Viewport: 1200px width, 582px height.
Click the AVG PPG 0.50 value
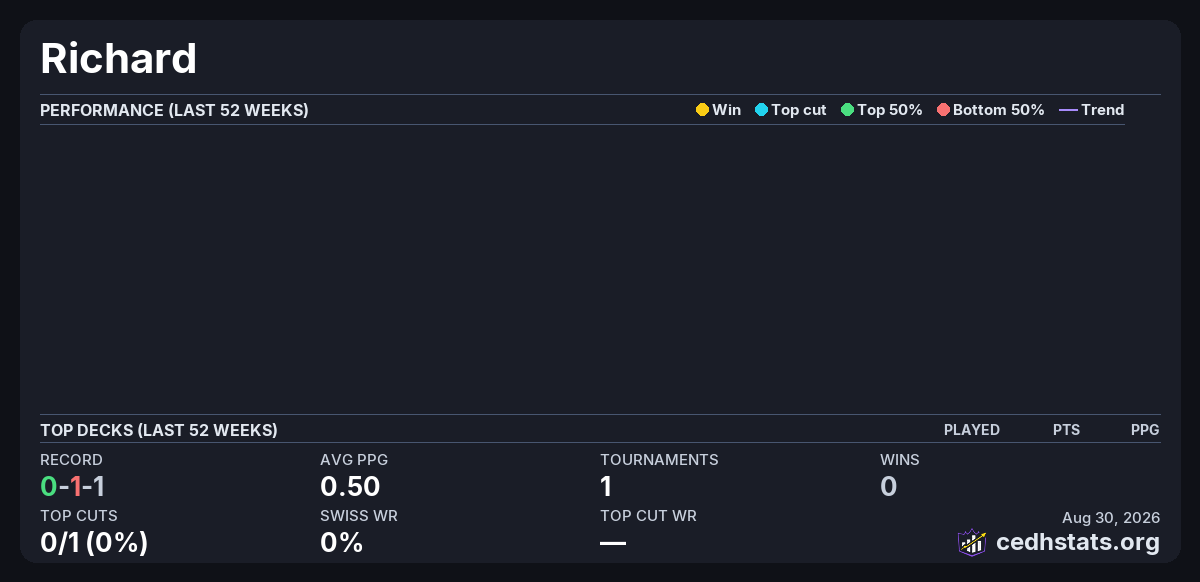[350, 487]
